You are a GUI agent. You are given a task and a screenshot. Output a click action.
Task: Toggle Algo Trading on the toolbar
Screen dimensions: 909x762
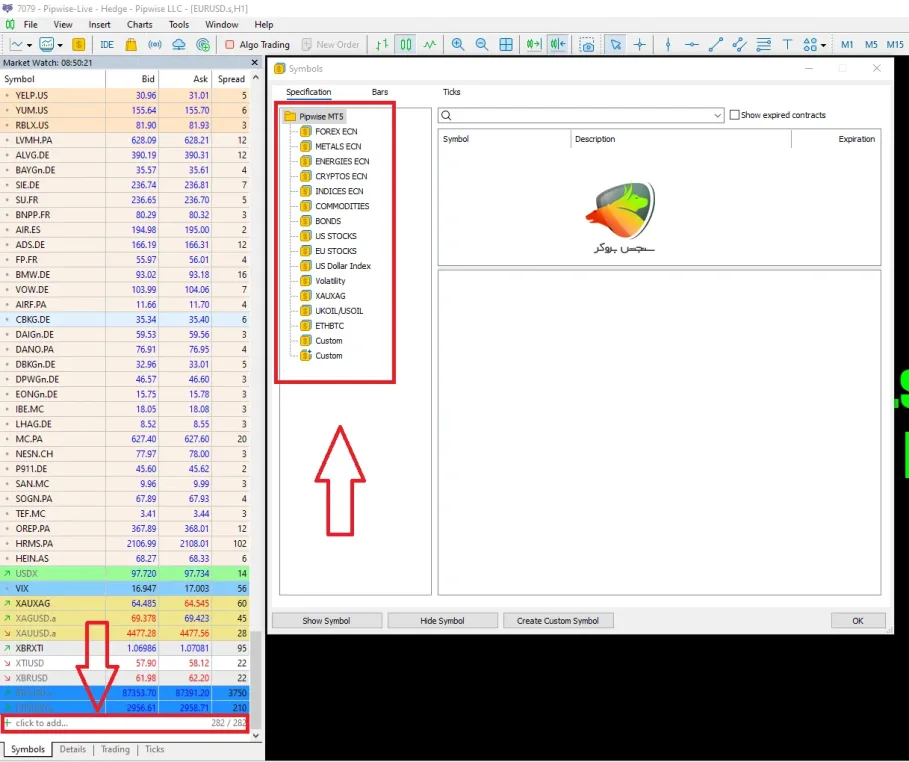257,45
